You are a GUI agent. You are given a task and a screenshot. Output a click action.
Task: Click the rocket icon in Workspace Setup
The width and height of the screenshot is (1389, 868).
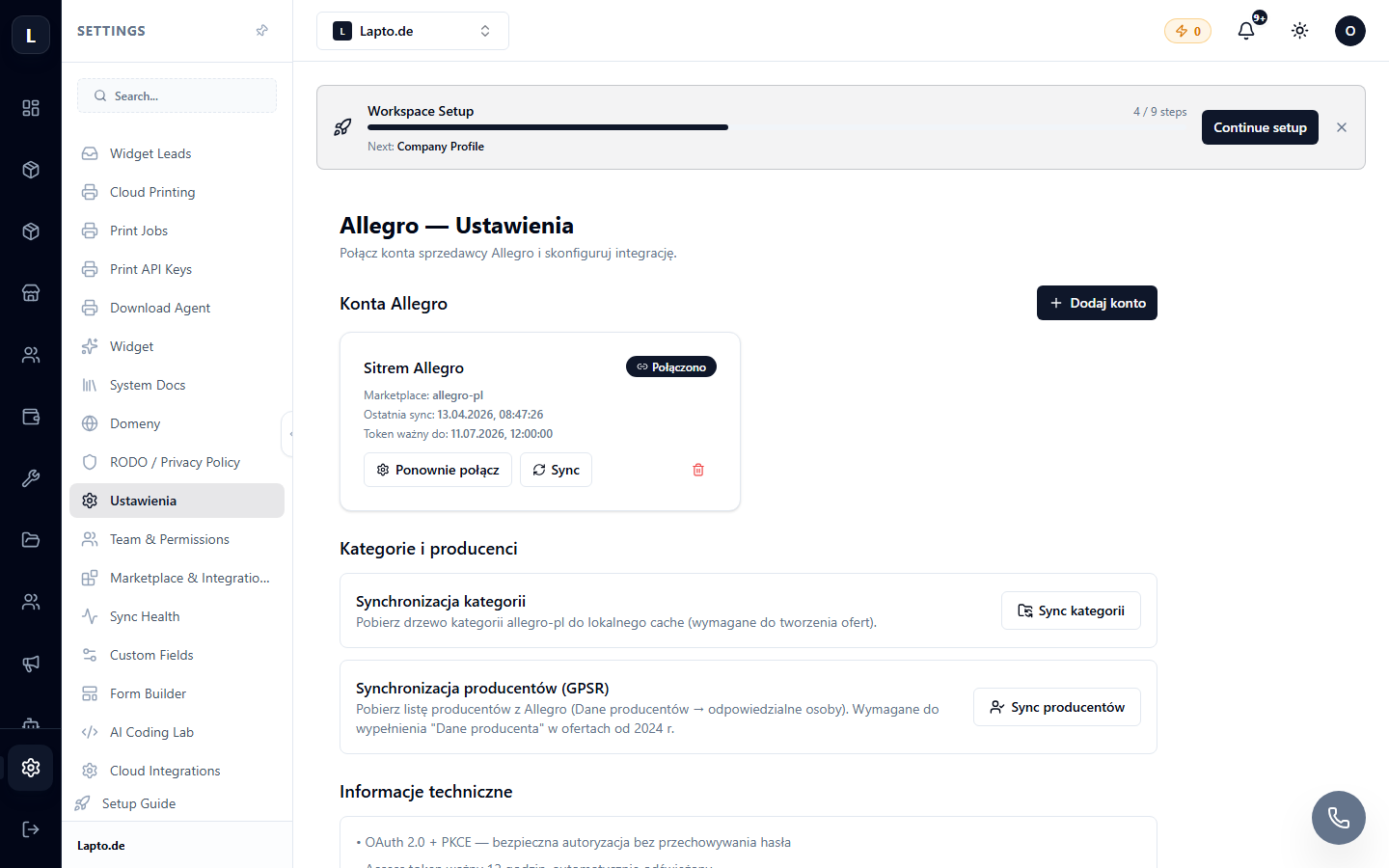click(x=342, y=127)
